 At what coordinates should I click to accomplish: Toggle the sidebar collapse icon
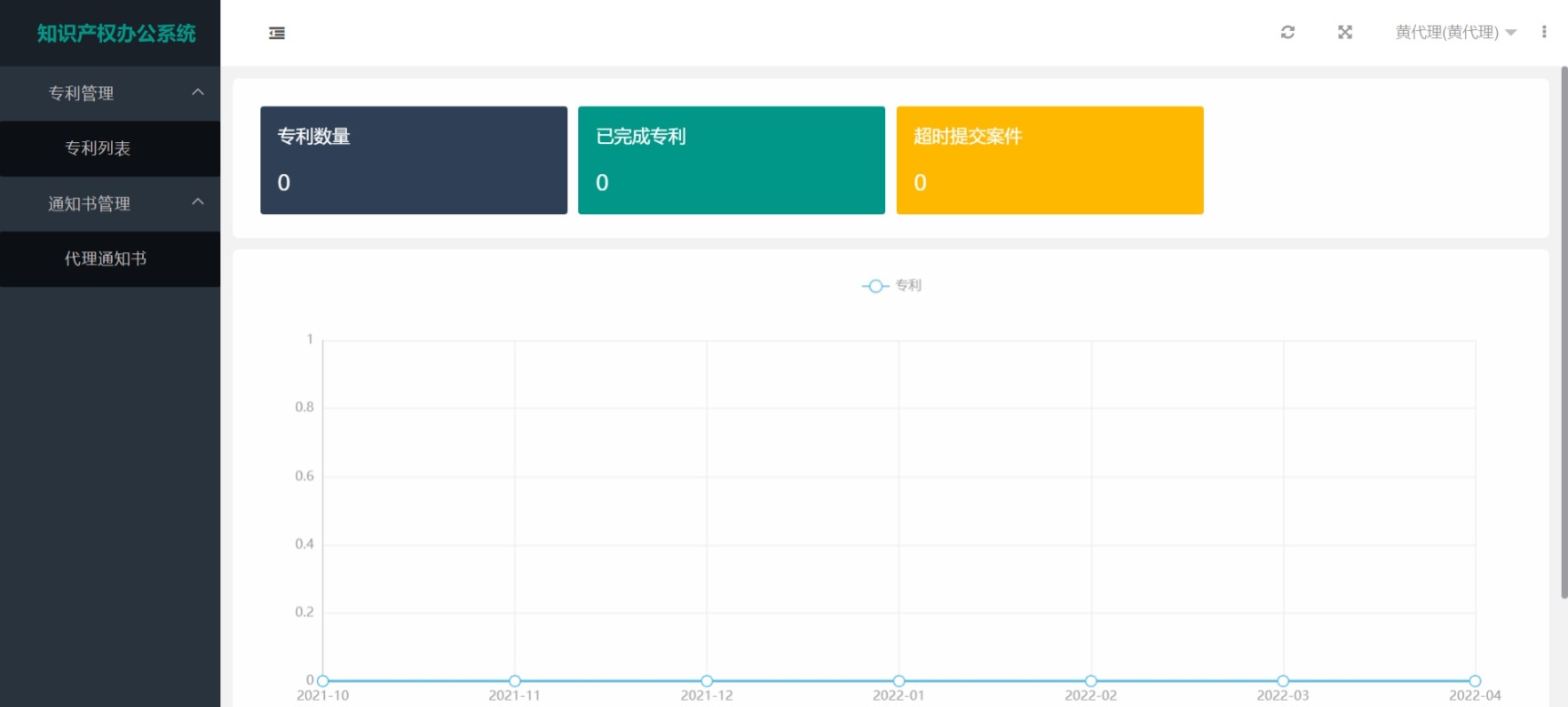click(x=277, y=33)
